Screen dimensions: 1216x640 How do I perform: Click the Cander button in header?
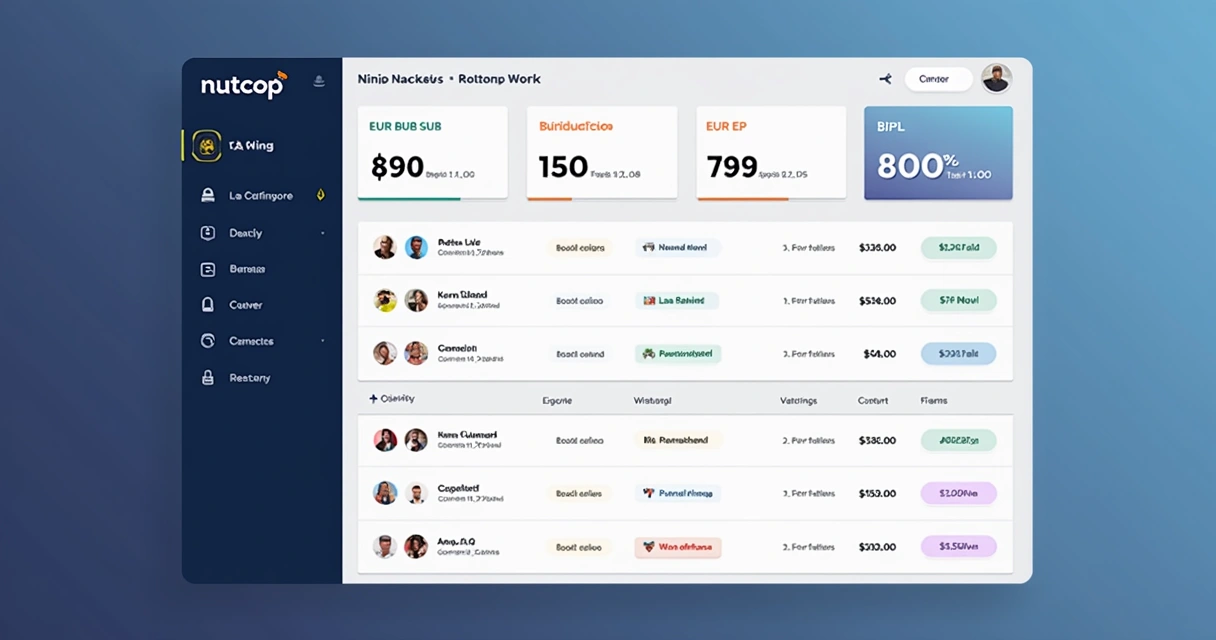(x=938, y=79)
